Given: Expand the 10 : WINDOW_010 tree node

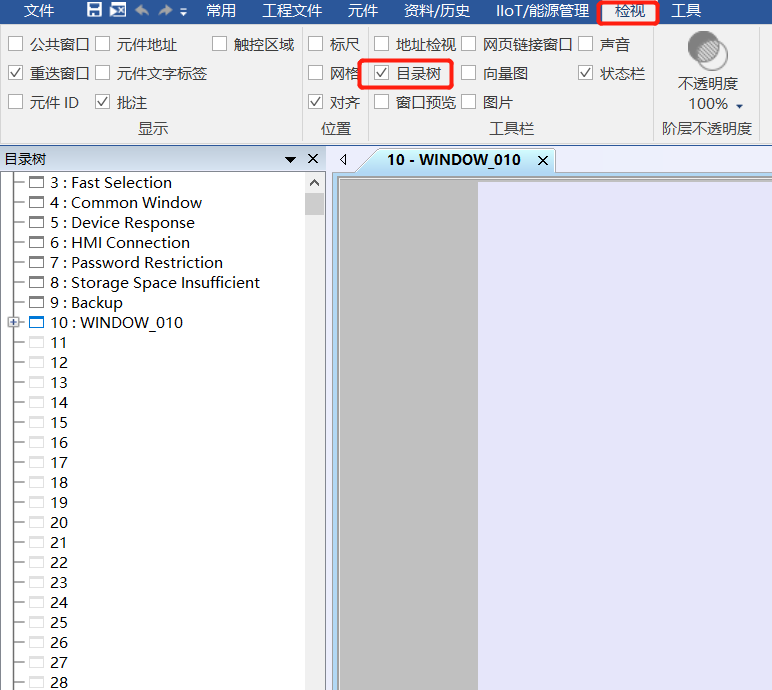Looking at the screenshot, I should point(13,323).
